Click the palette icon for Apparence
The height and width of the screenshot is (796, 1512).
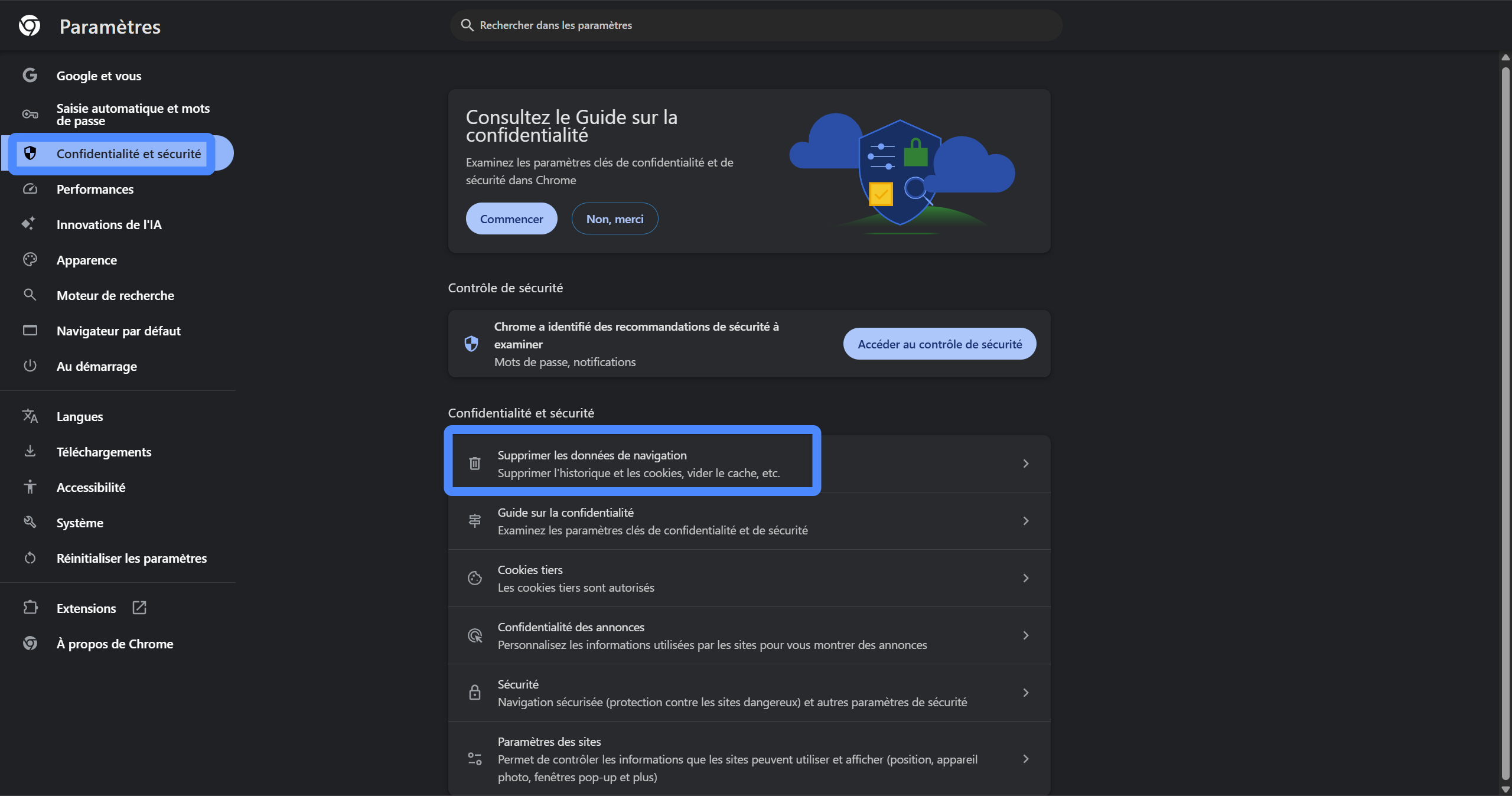(30, 259)
